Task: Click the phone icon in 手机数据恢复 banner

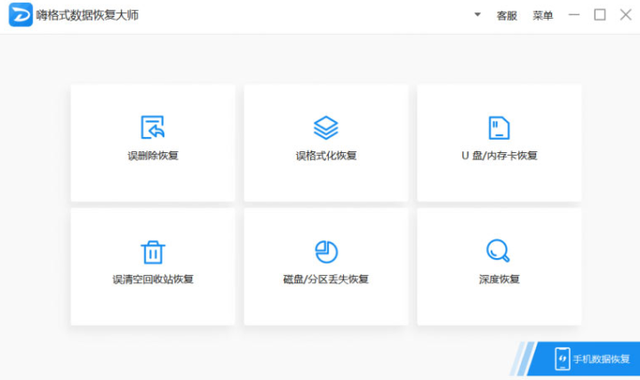Action: [x=562, y=359]
